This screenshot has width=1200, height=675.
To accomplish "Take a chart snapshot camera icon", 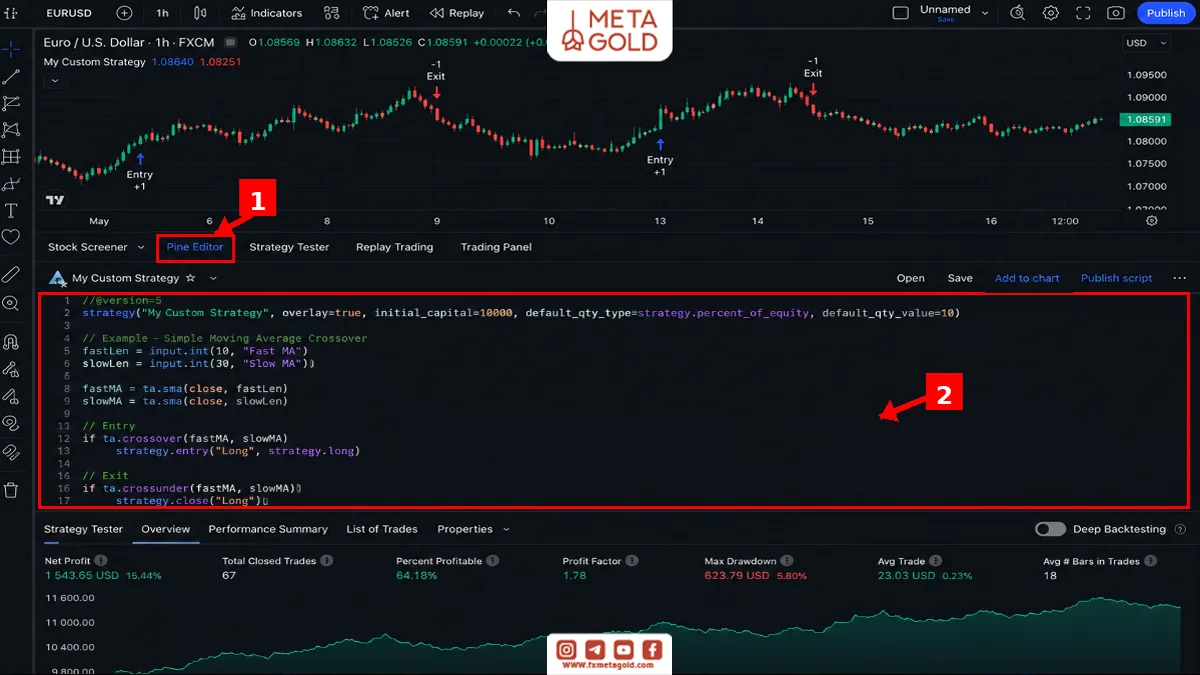I will click(x=1117, y=13).
